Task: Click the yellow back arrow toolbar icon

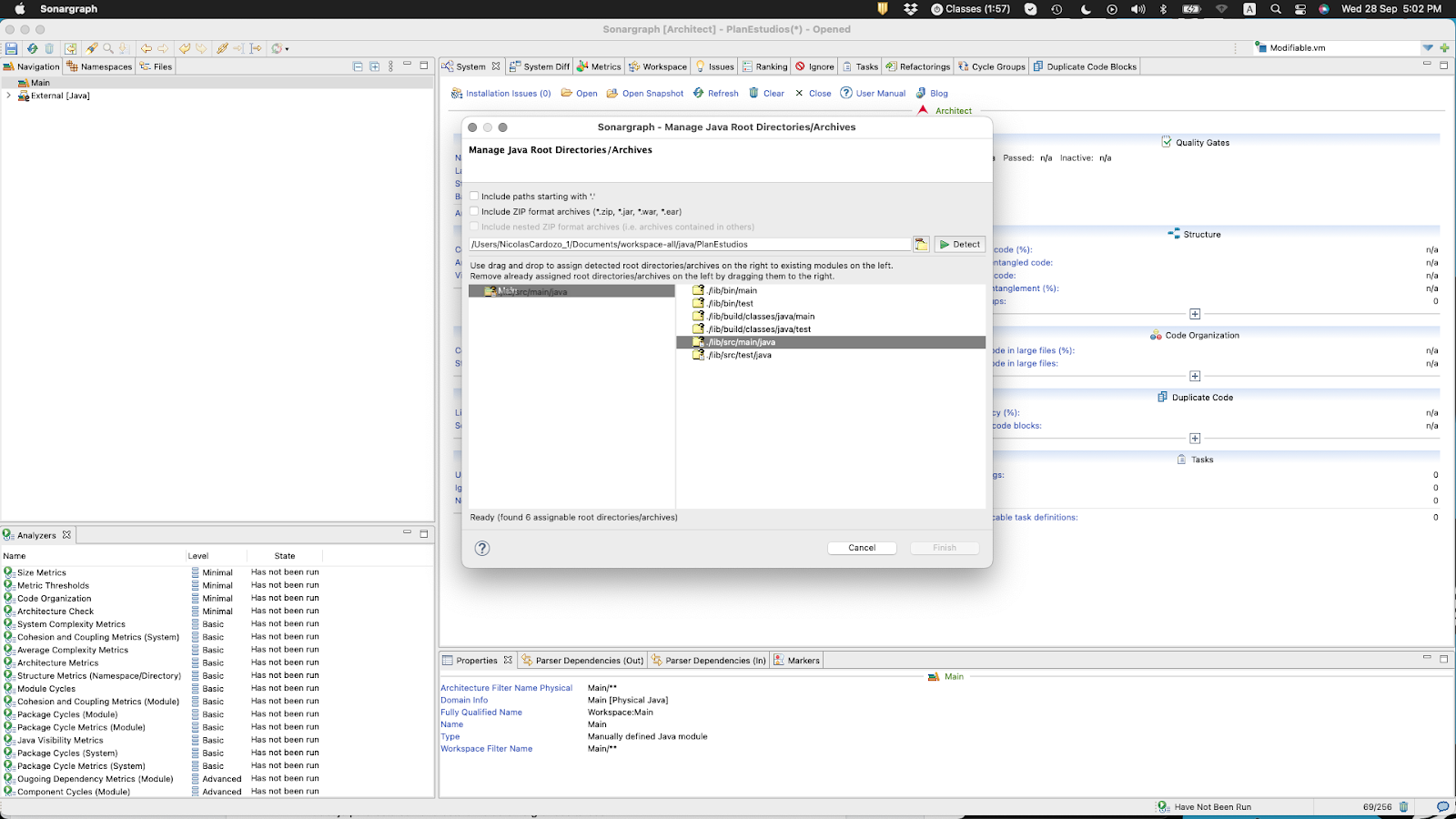Action: (x=146, y=48)
